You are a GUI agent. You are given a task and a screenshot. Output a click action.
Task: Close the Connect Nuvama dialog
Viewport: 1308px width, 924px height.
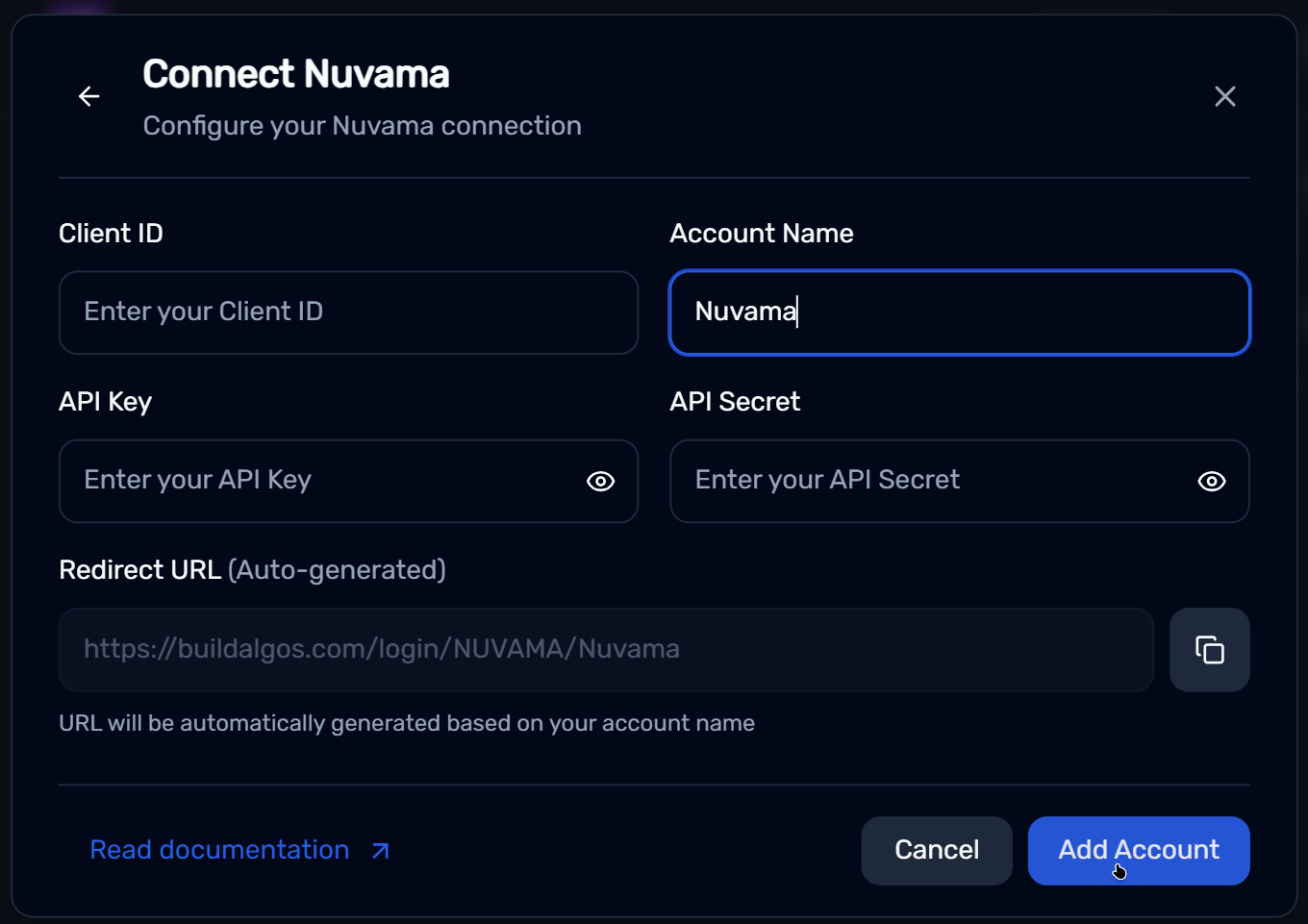(x=1224, y=96)
